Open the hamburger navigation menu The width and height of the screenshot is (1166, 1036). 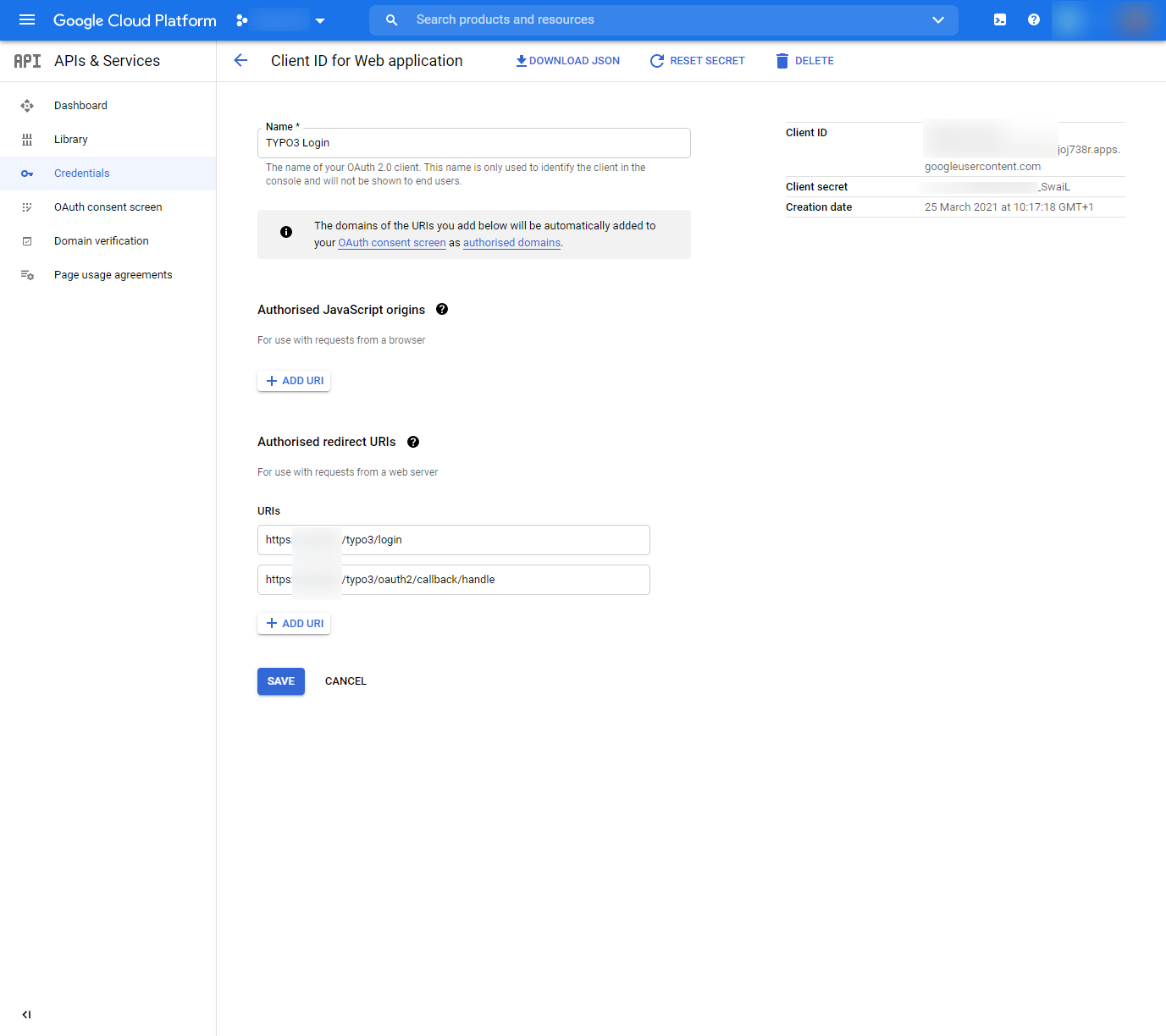point(27,19)
